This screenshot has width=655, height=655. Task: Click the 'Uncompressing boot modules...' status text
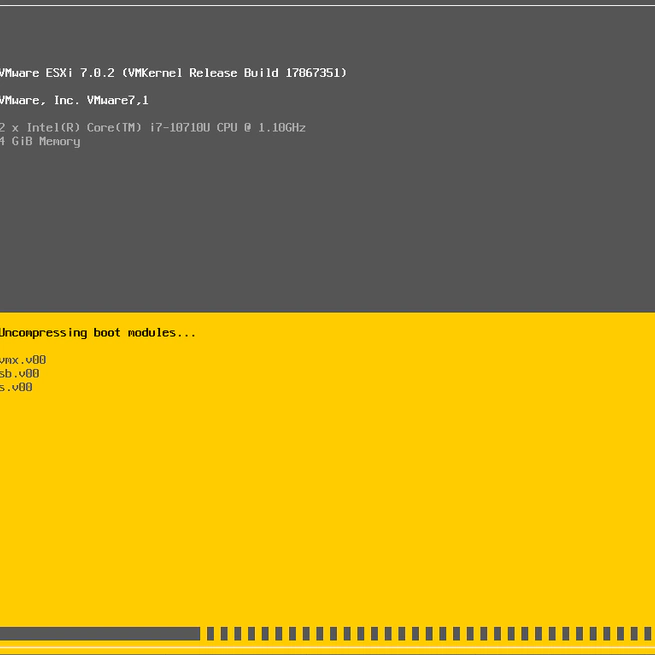click(x=97, y=333)
